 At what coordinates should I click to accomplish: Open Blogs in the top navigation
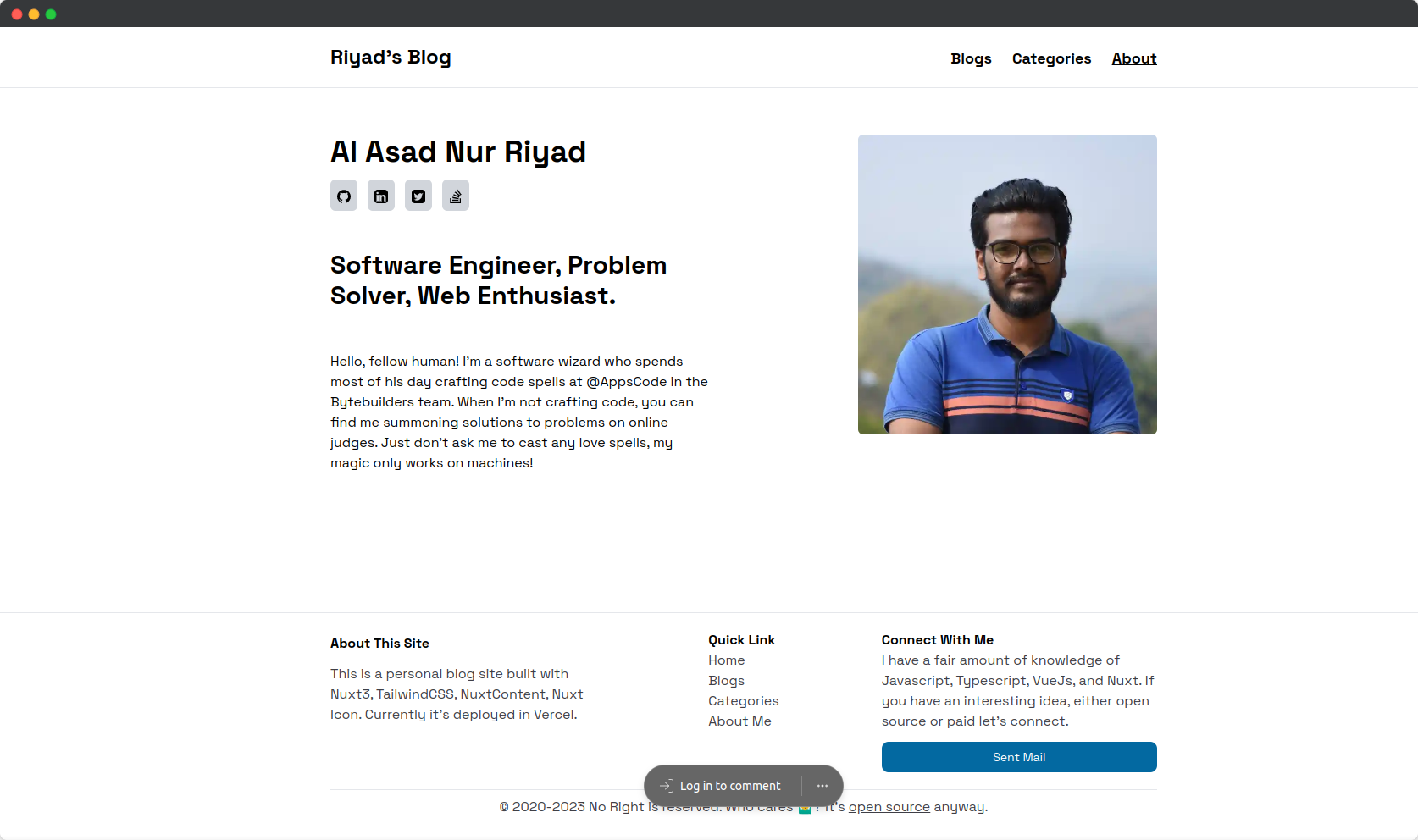(x=971, y=58)
